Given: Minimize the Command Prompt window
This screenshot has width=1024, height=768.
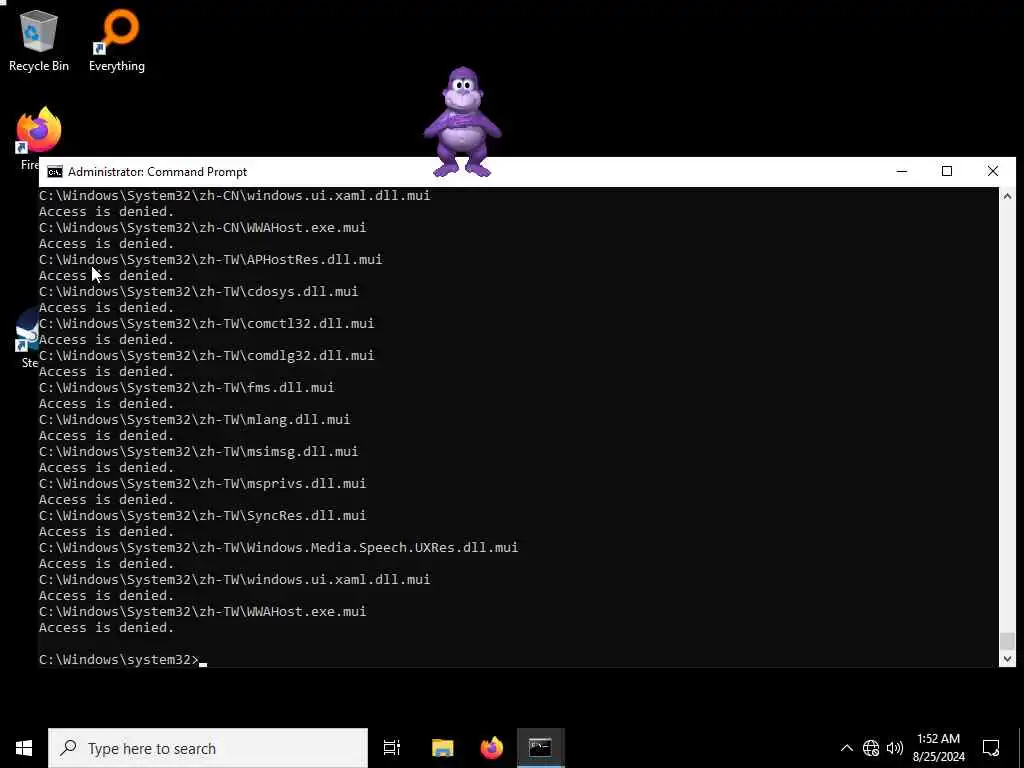Looking at the screenshot, I should click(902, 171).
